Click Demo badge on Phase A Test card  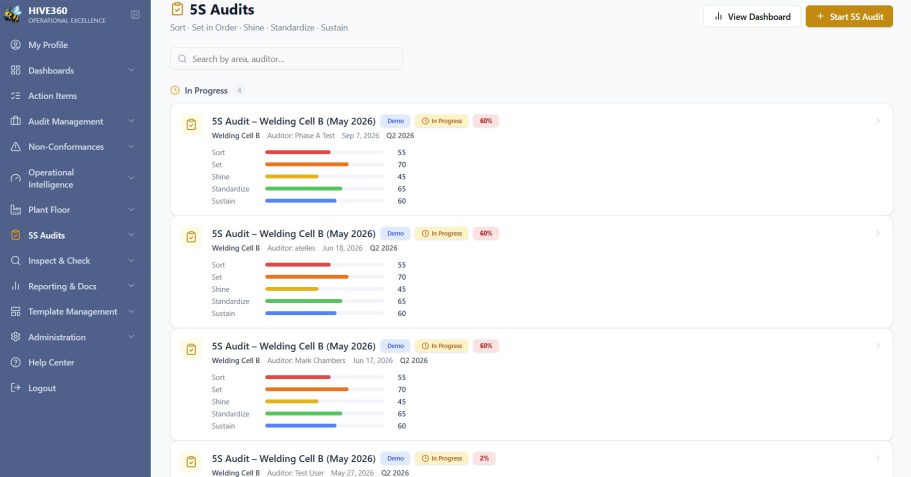tap(396, 121)
